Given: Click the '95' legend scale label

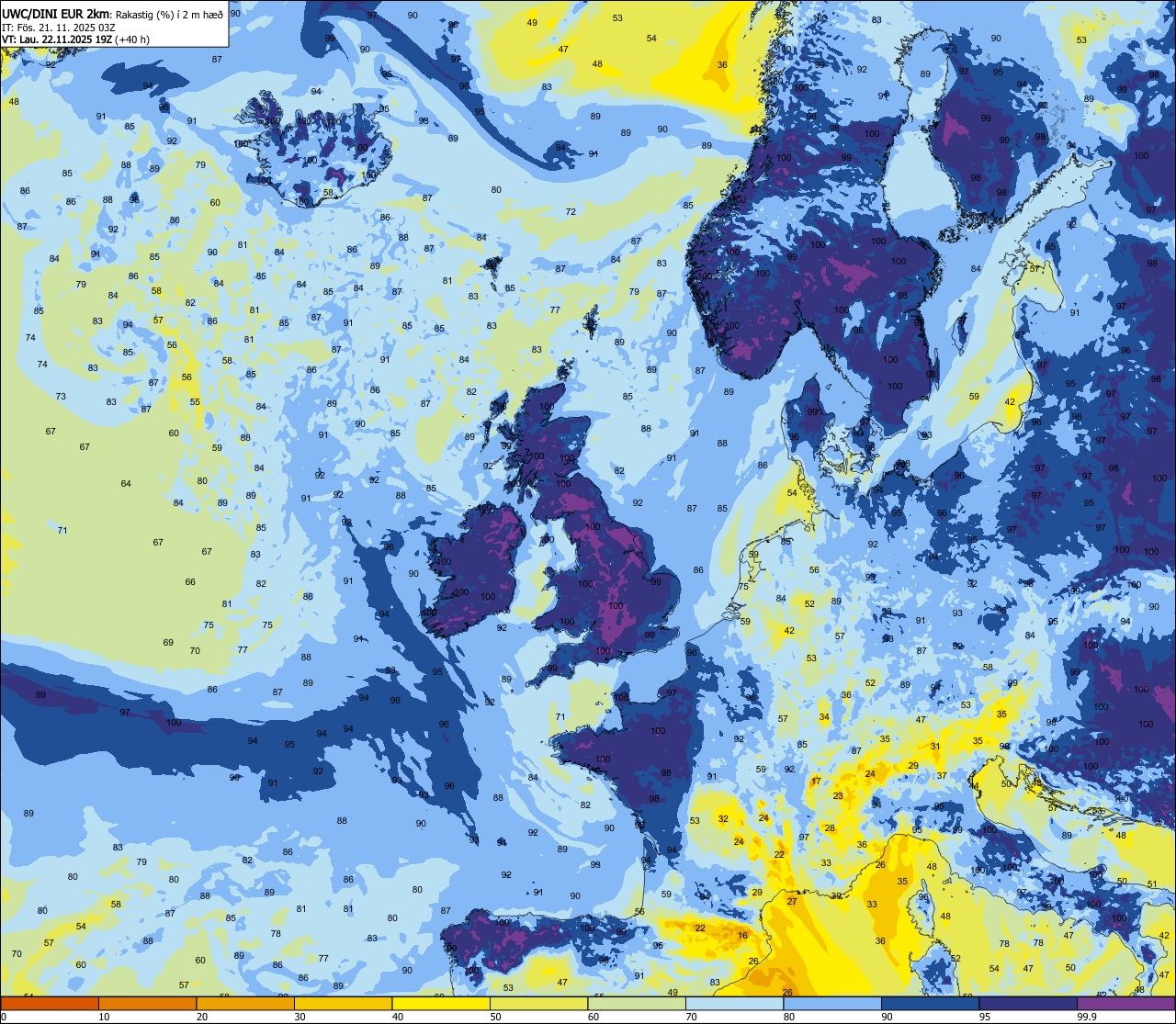Looking at the screenshot, I should click(x=985, y=1017).
